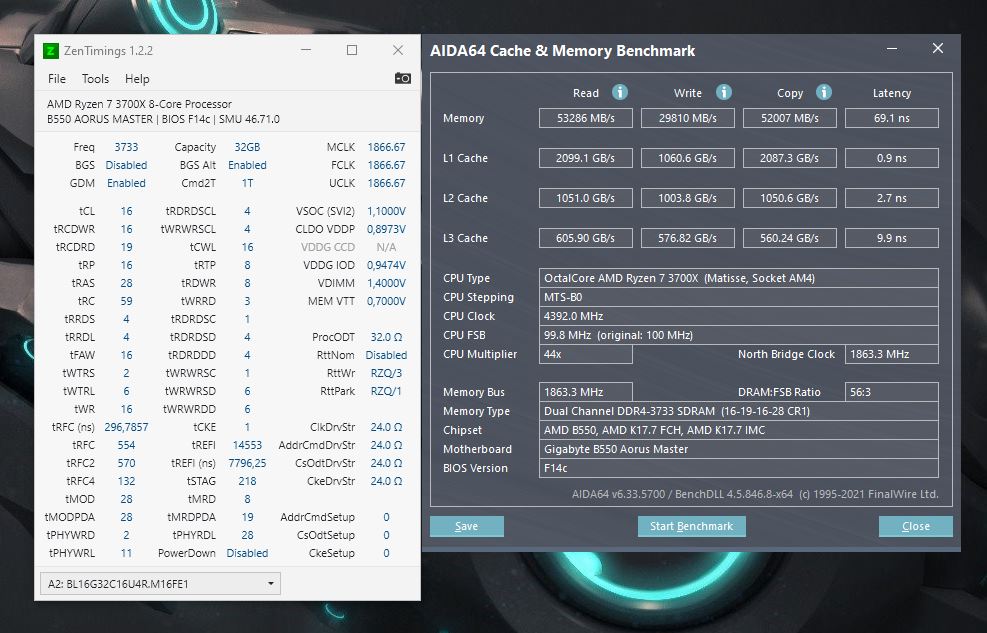Close the ZenTimings window
This screenshot has height=633, width=987.
(x=398, y=50)
